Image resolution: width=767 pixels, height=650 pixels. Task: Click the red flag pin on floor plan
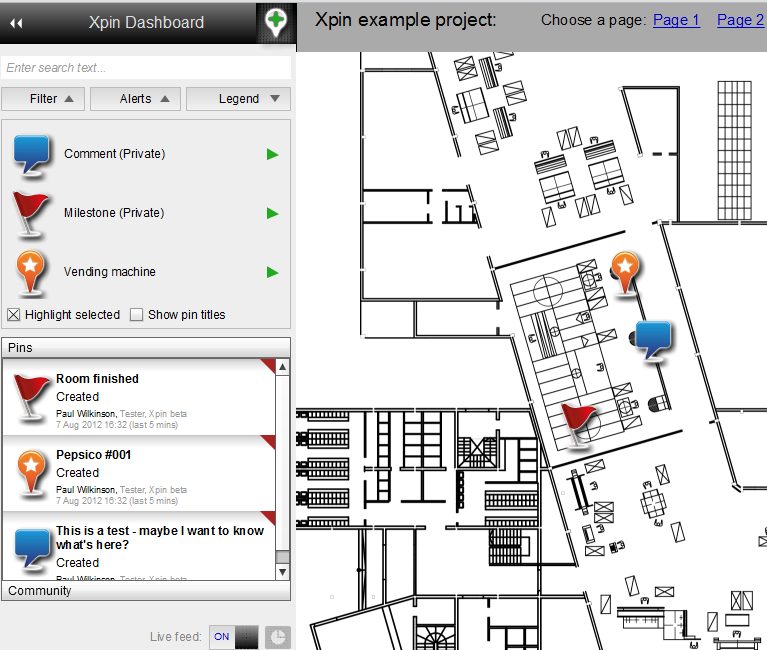577,424
